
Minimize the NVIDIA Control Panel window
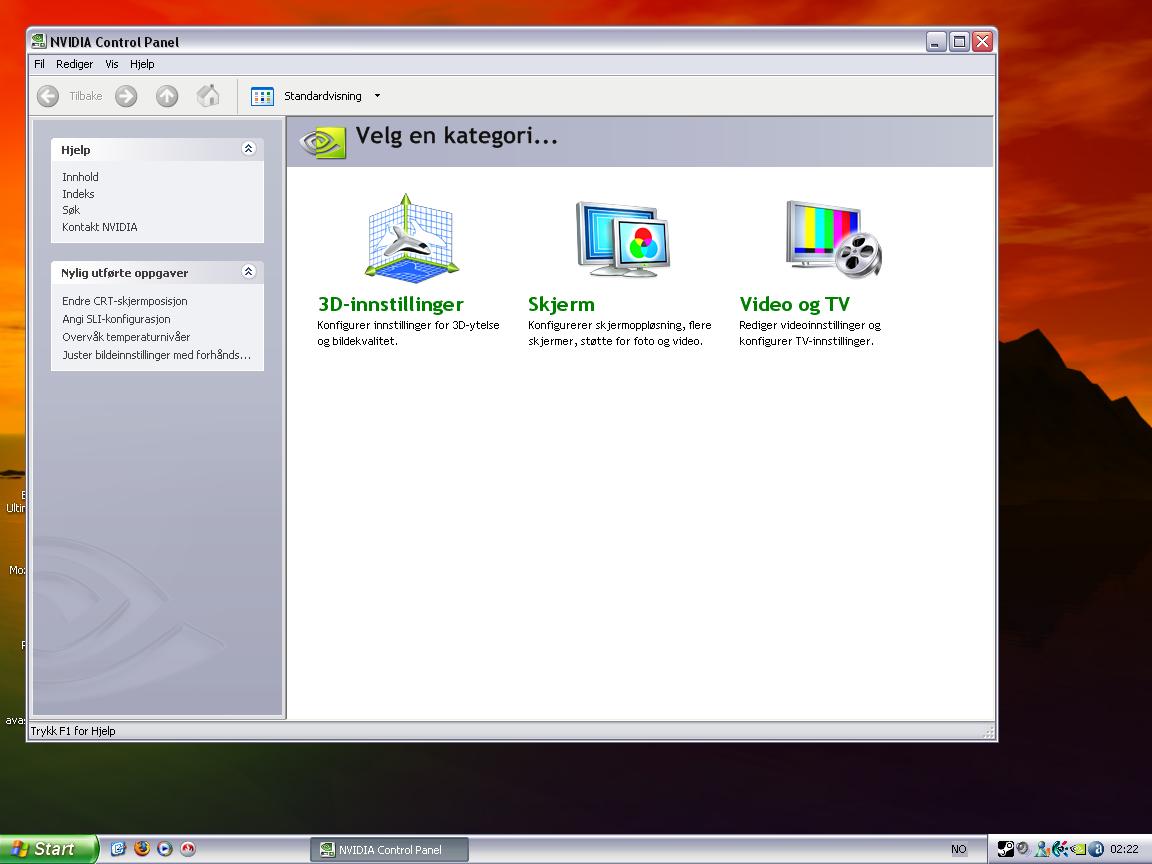coord(935,41)
